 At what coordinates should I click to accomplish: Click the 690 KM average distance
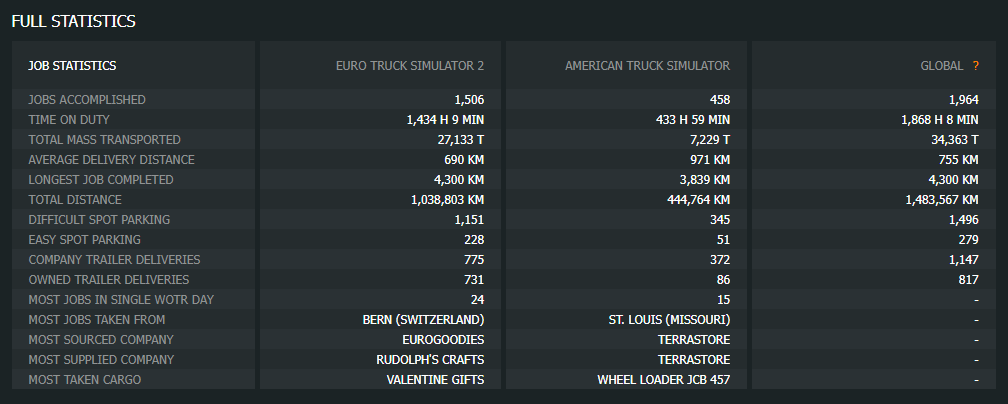point(464,160)
